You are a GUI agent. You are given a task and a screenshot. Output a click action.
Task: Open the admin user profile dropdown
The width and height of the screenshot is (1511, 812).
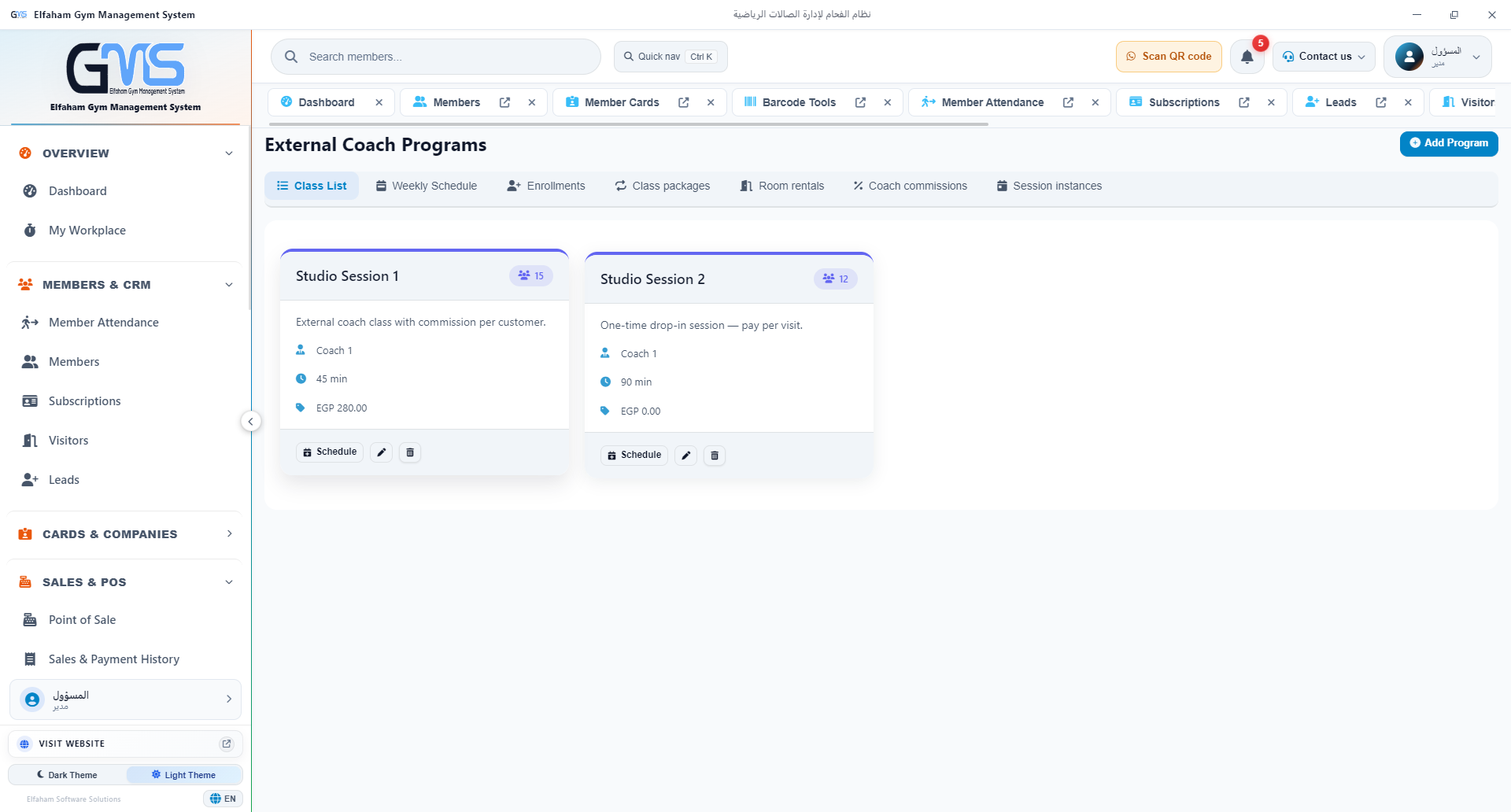tap(1437, 57)
